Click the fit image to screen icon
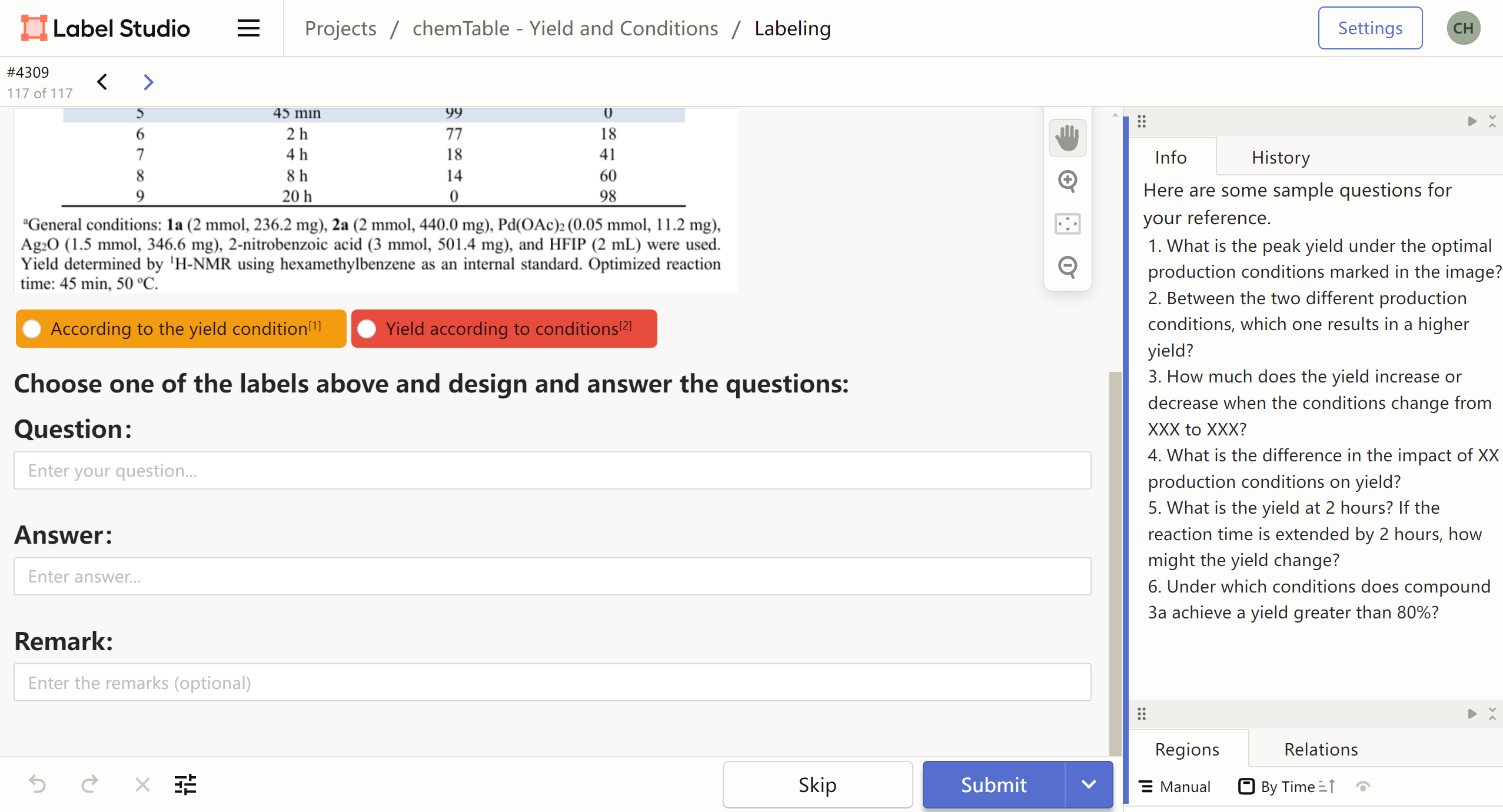 [x=1067, y=224]
